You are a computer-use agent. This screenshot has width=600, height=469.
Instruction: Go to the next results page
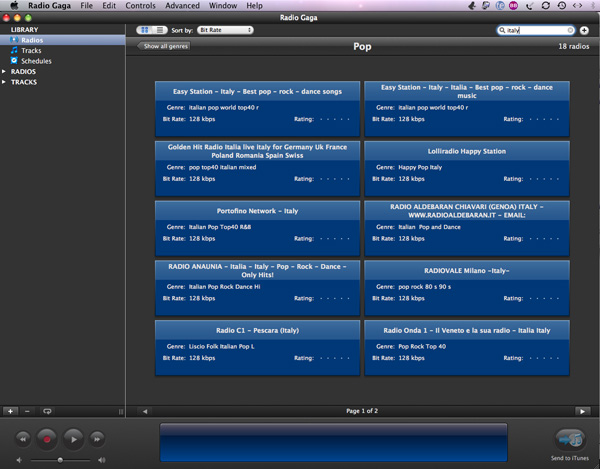tap(582, 411)
